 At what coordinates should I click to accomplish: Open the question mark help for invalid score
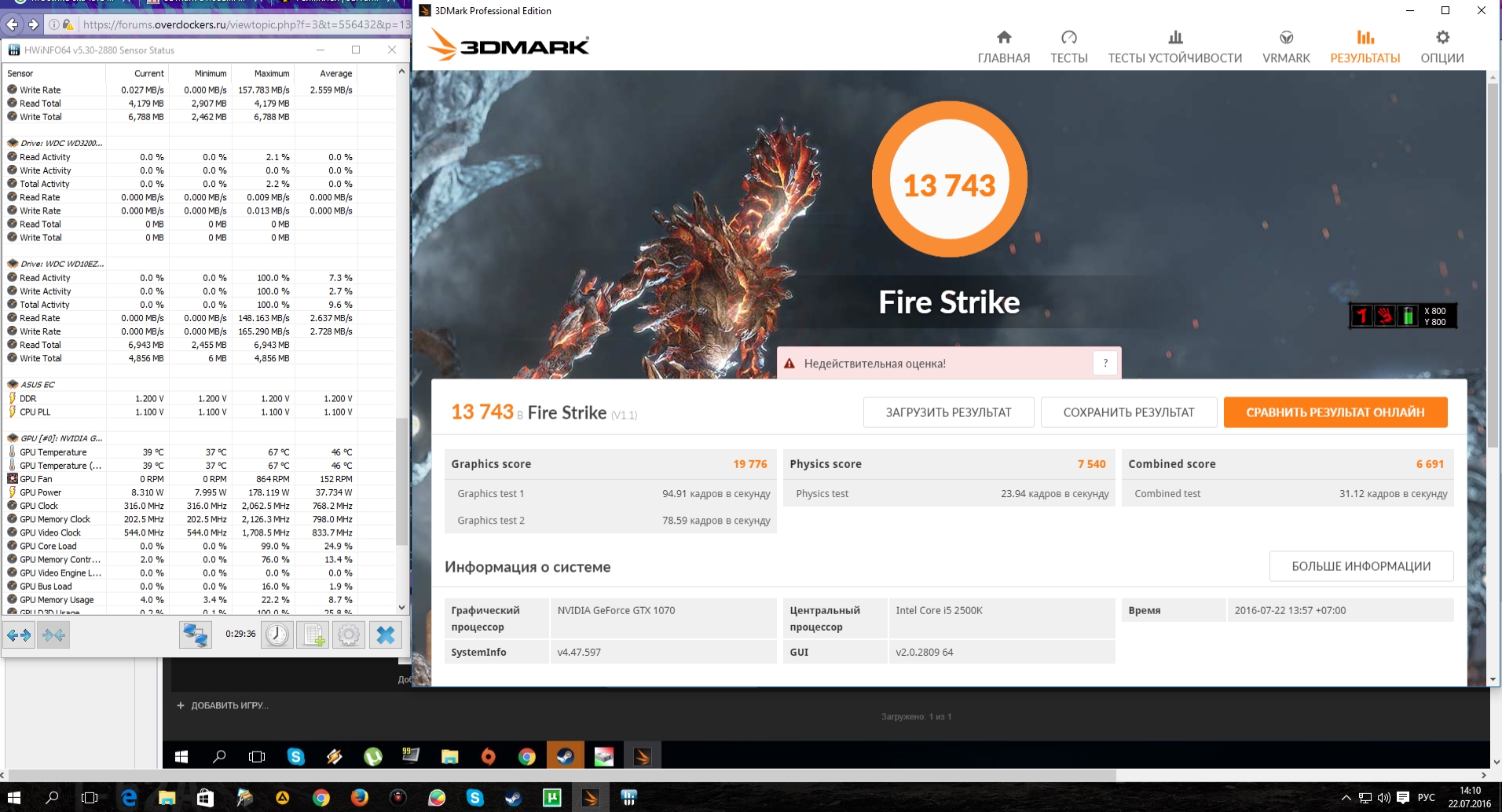(1105, 363)
